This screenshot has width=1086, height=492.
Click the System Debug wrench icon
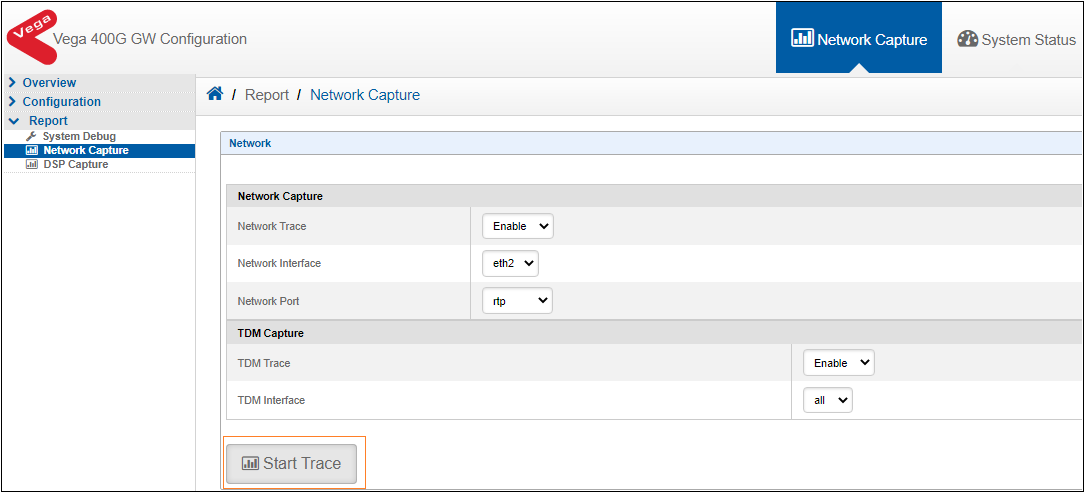coord(30,137)
